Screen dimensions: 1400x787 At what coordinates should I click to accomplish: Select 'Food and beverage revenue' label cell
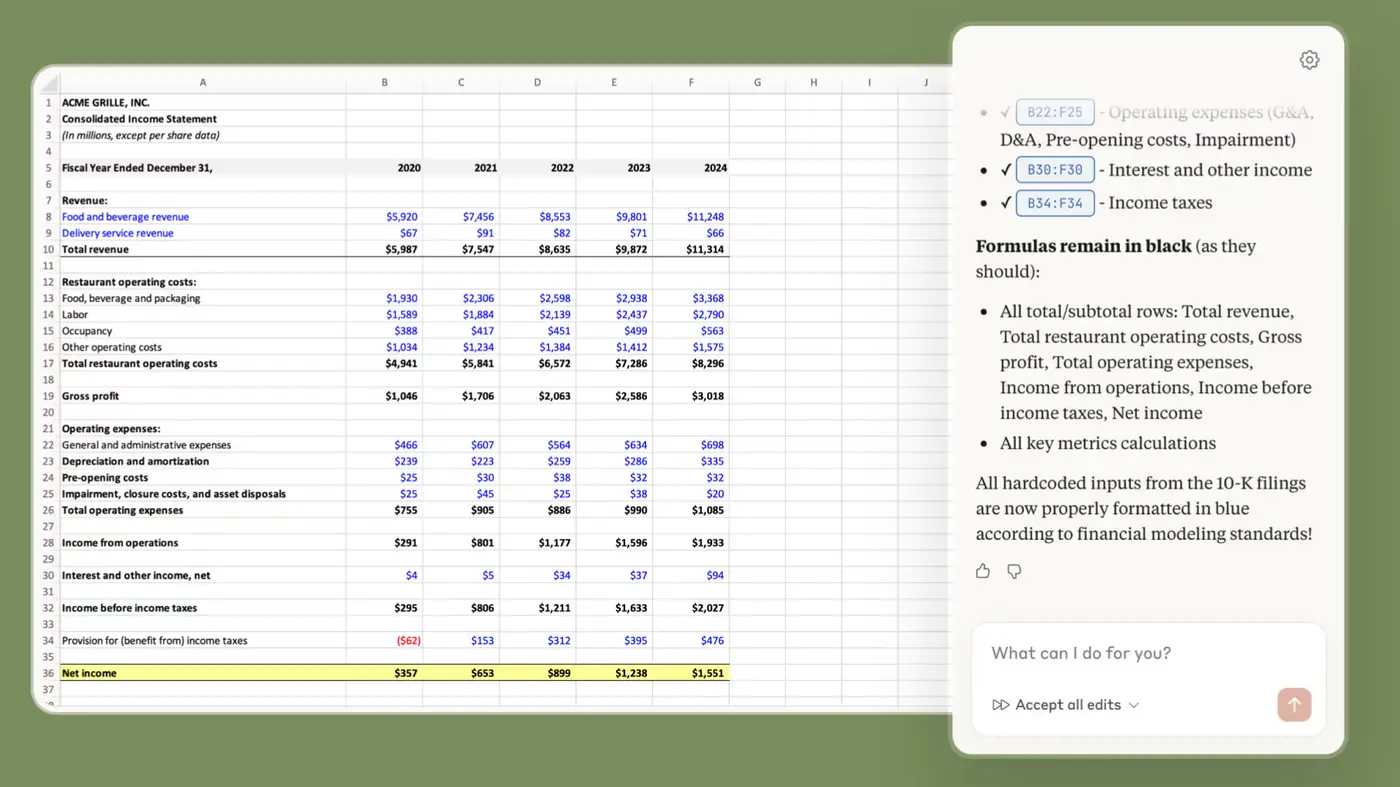click(203, 217)
